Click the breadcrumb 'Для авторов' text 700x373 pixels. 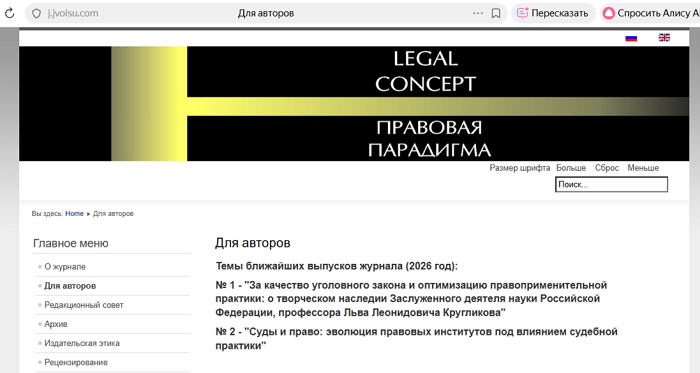113,214
